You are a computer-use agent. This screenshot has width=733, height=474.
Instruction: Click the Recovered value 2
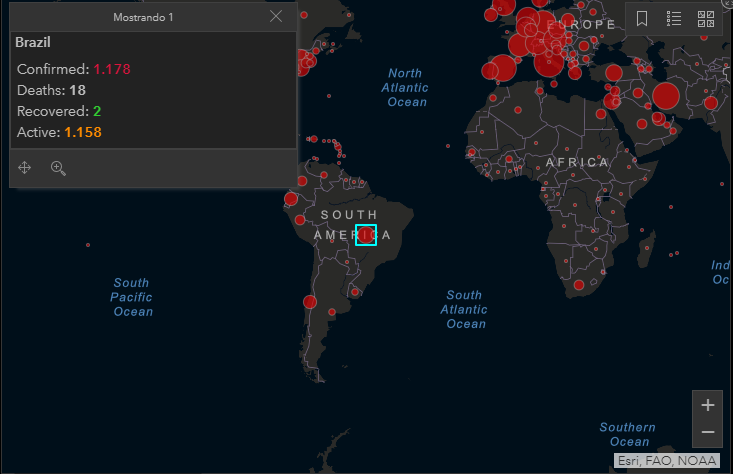click(97, 111)
